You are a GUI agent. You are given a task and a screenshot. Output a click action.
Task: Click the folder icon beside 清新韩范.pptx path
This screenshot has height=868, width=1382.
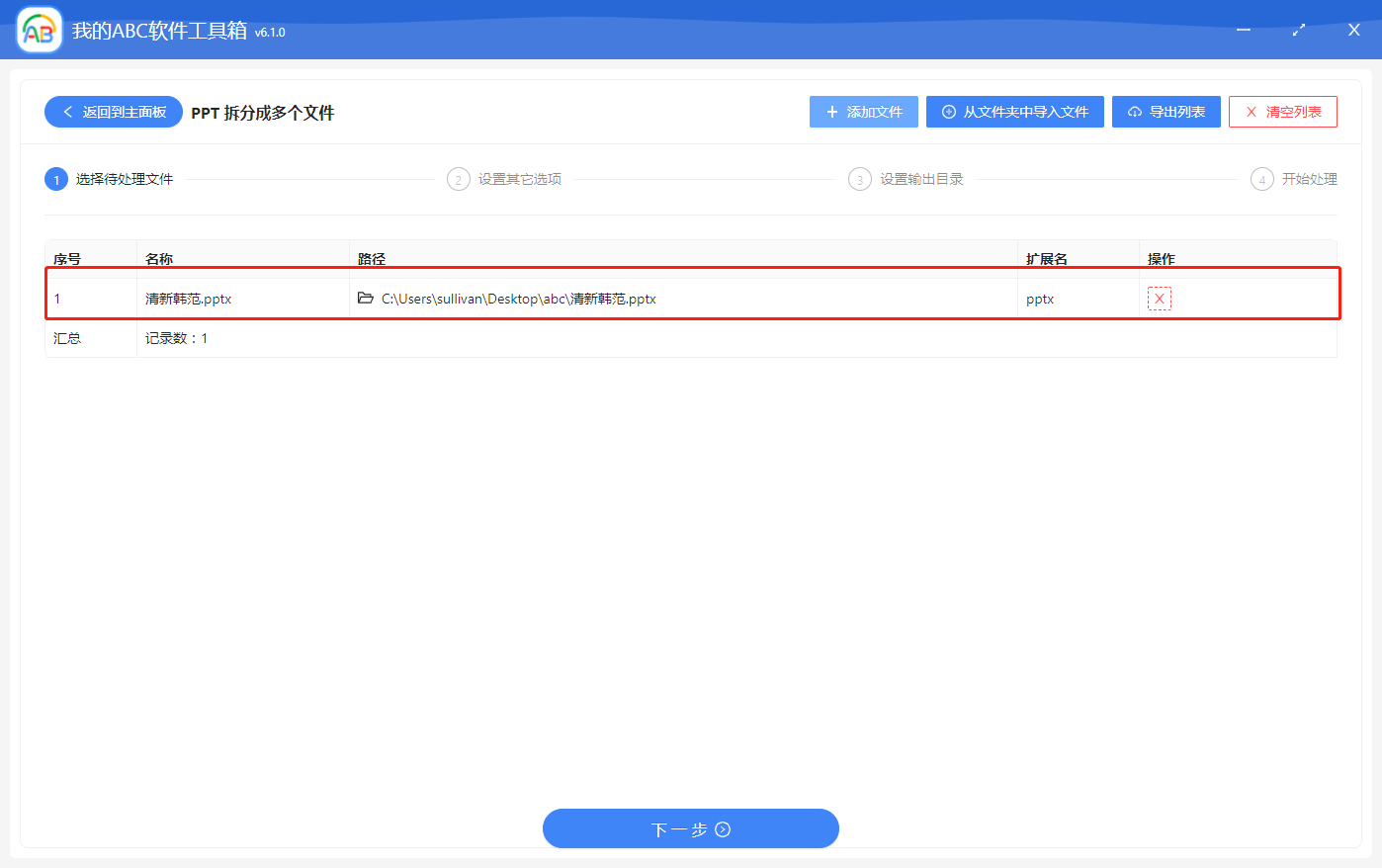(x=365, y=298)
